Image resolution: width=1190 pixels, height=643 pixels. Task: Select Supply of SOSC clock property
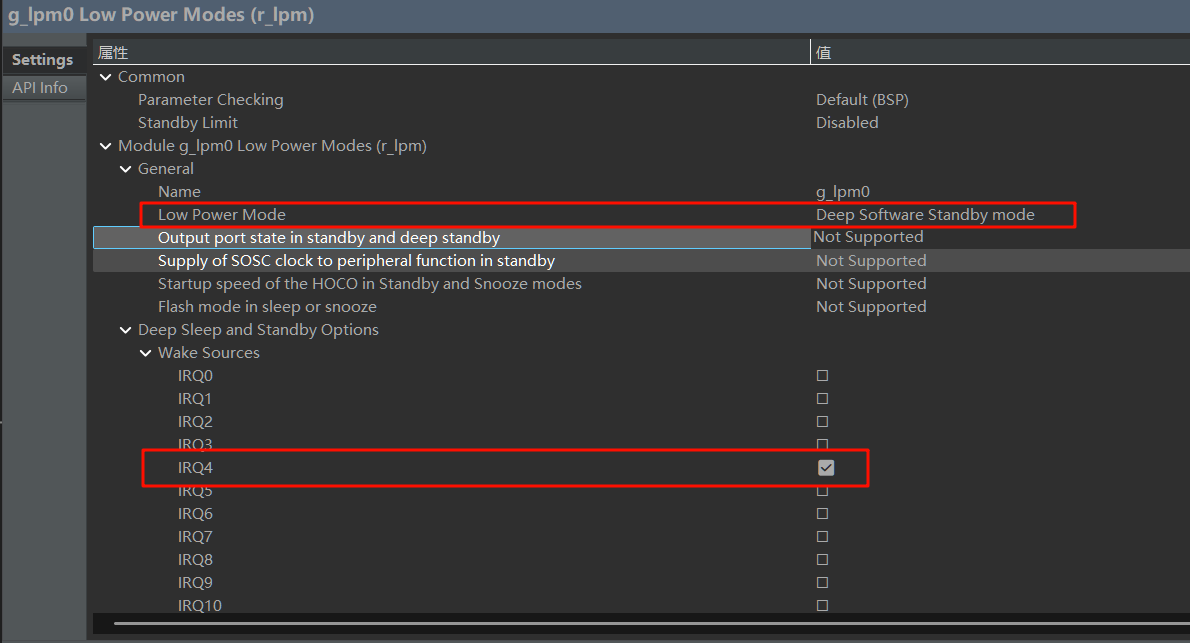click(x=356, y=260)
